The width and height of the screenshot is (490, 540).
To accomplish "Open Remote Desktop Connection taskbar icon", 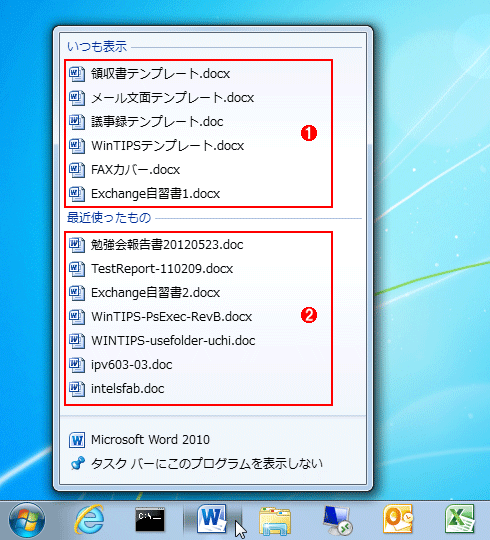I will tap(337, 520).
